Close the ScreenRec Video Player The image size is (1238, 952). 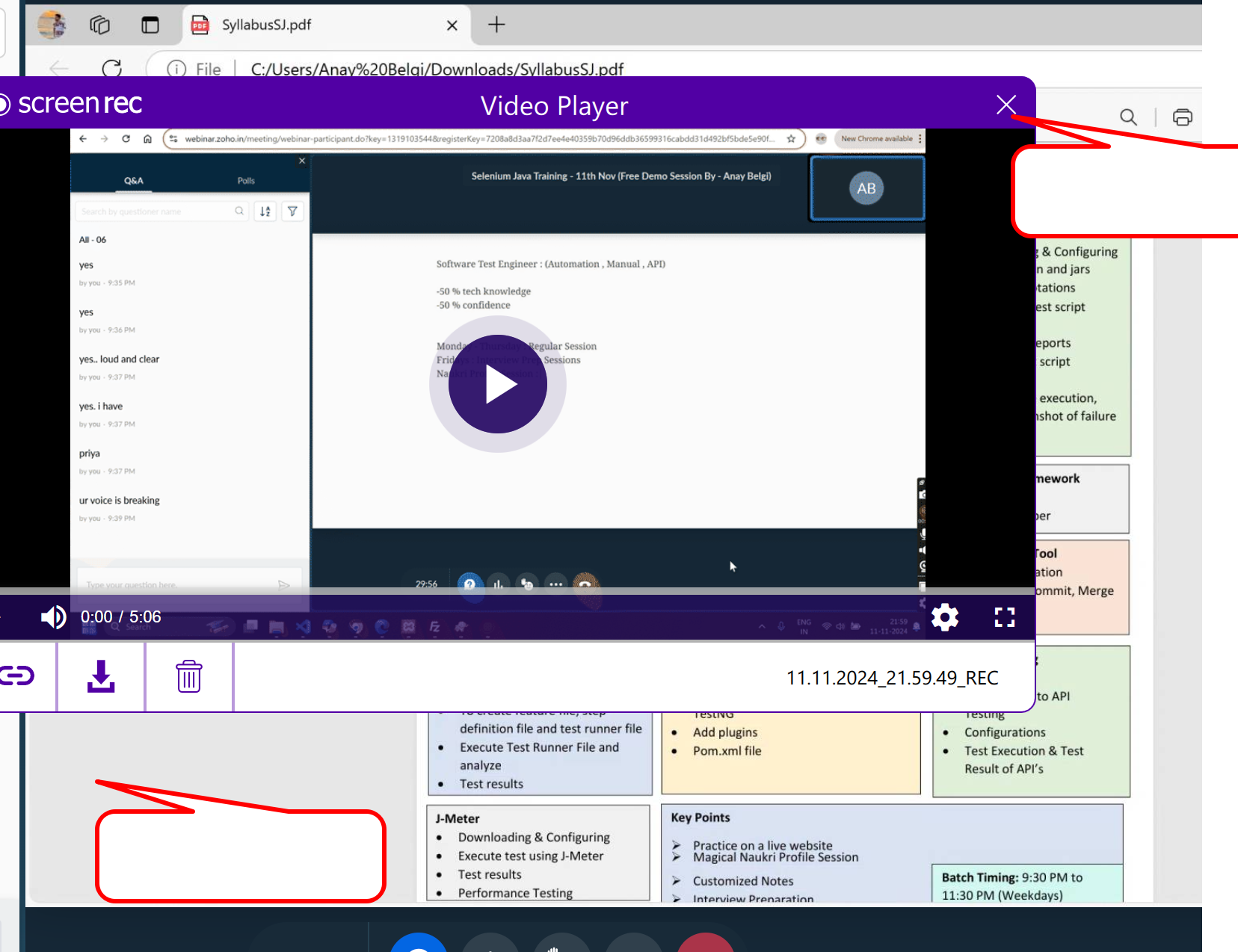[1006, 105]
